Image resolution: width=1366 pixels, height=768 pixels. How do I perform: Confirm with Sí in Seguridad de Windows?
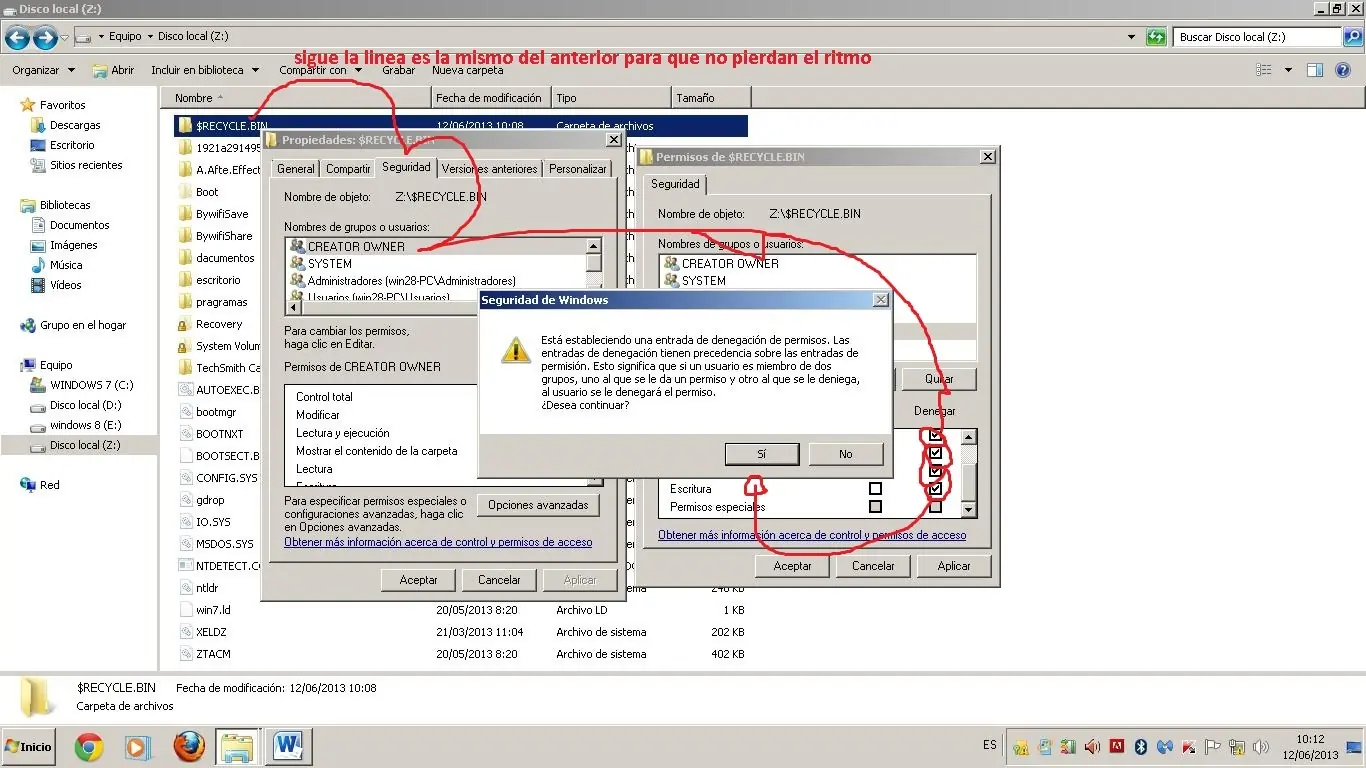[x=761, y=454]
